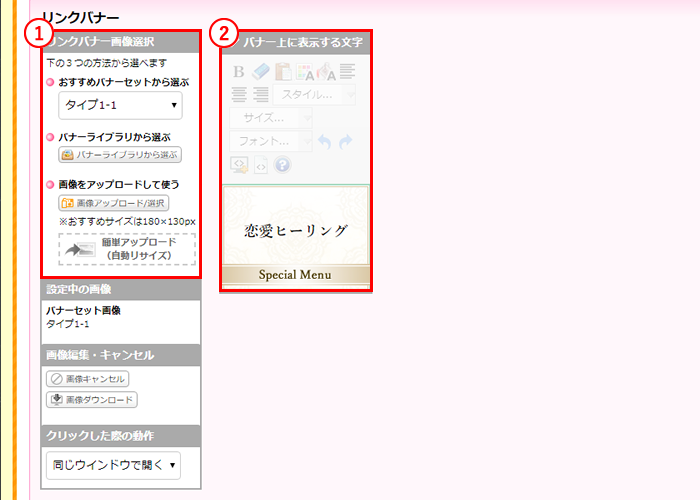Toggle bold text formatting
Viewport: 700px width, 500px height.
pos(238,71)
